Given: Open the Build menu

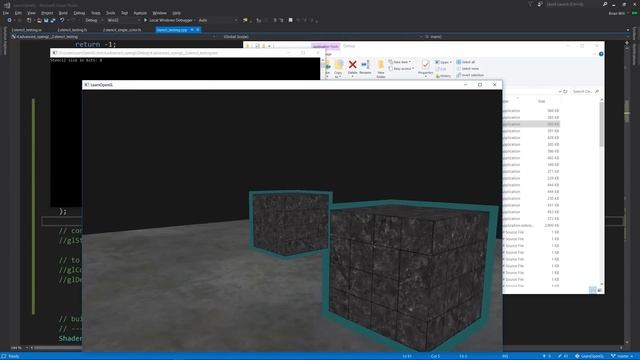Looking at the screenshot, I should click(63, 13).
